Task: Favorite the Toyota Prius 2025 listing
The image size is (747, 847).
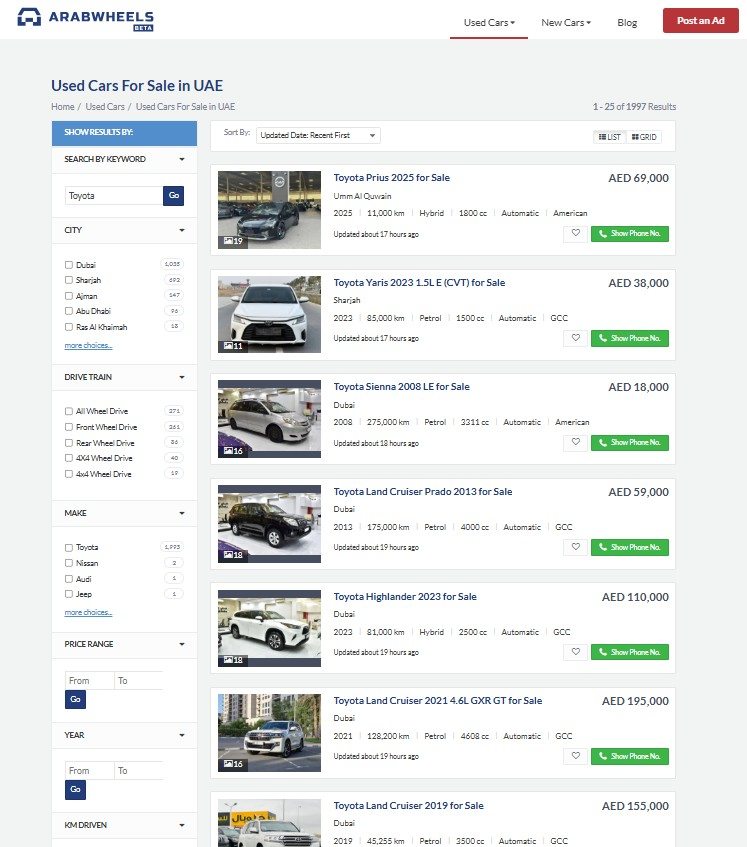Action: click(x=575, y=233)
